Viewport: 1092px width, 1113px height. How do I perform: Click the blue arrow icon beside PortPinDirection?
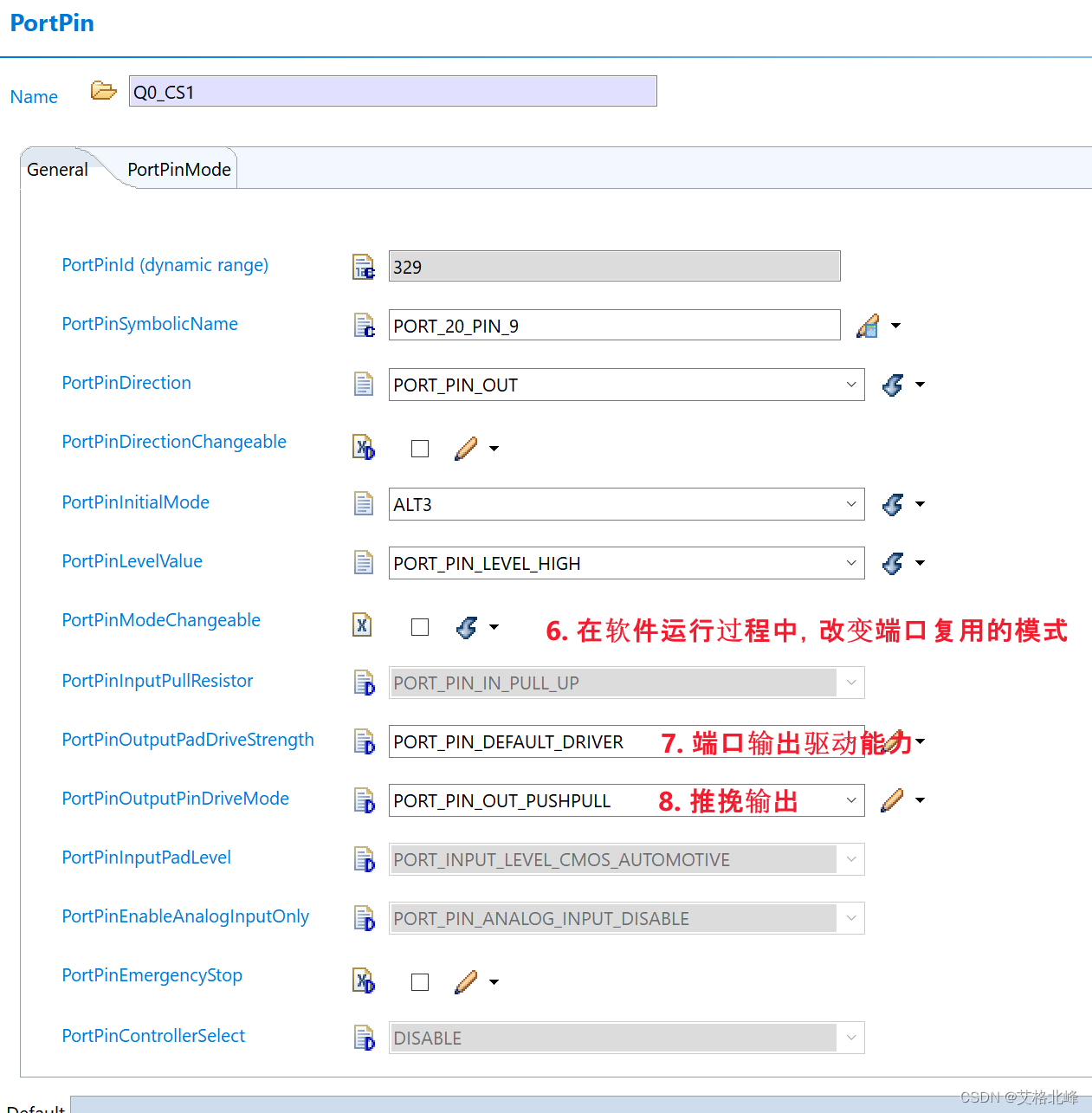pyautogui.click(x=893, y=385)
